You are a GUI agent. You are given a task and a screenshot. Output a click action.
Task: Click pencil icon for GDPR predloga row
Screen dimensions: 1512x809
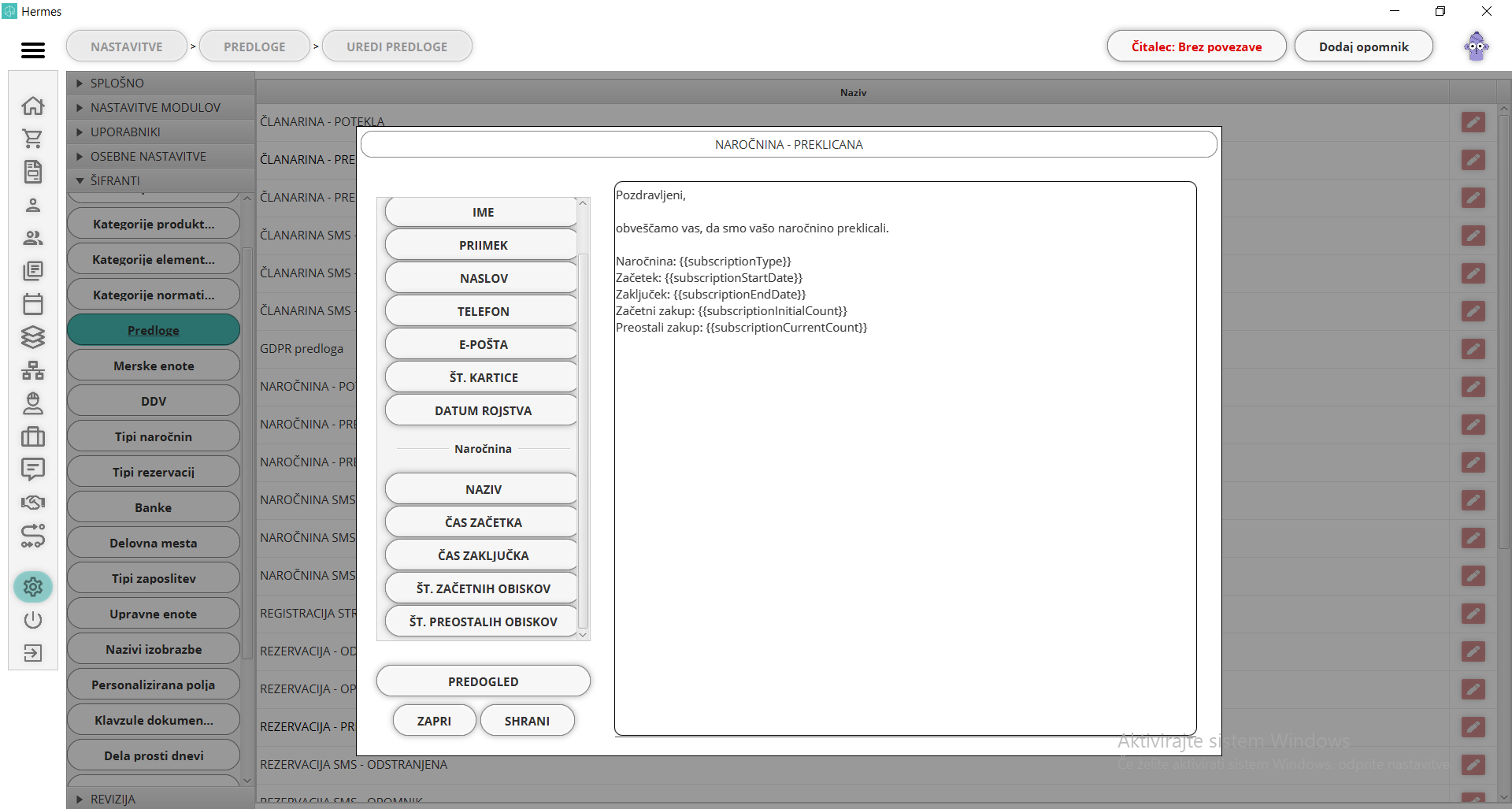coord(1473,349)
